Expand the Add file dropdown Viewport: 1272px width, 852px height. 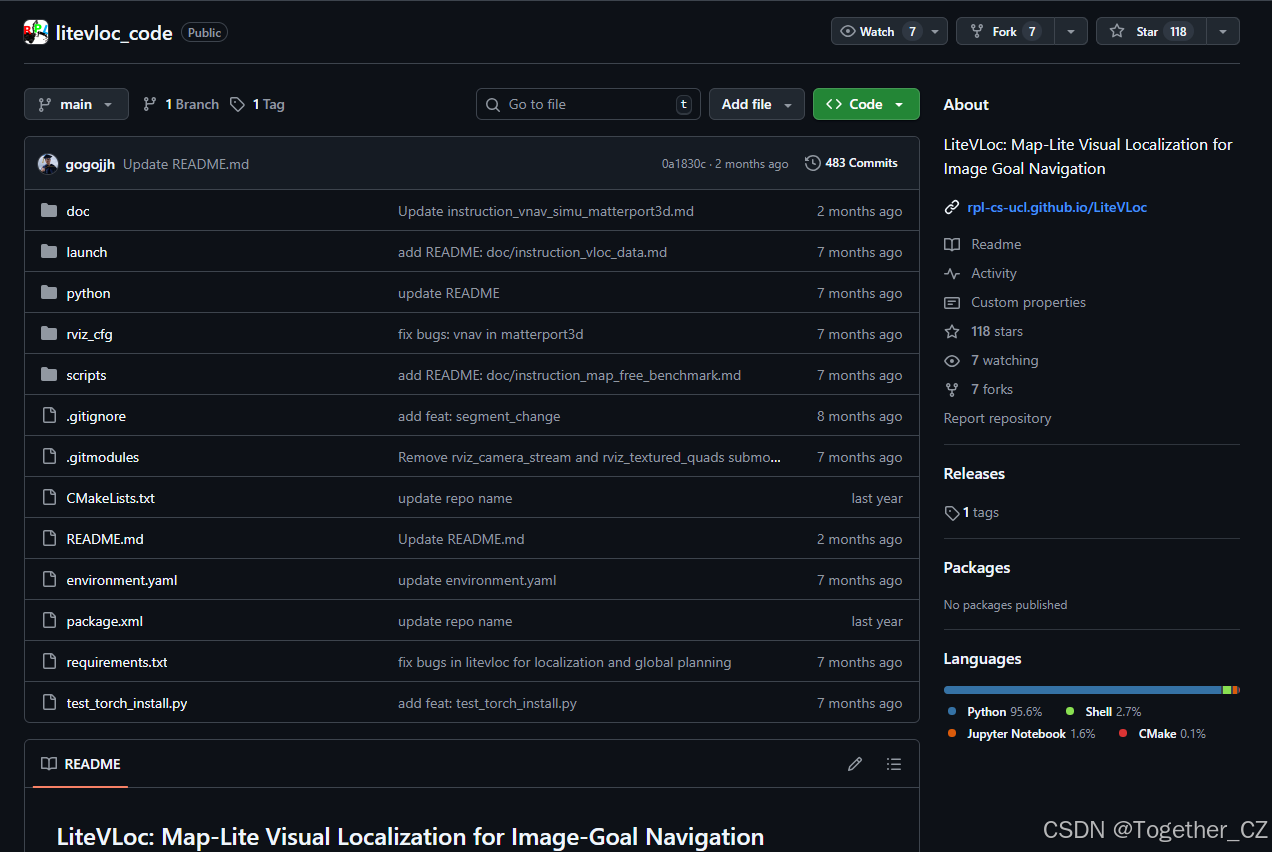point(757,104)
